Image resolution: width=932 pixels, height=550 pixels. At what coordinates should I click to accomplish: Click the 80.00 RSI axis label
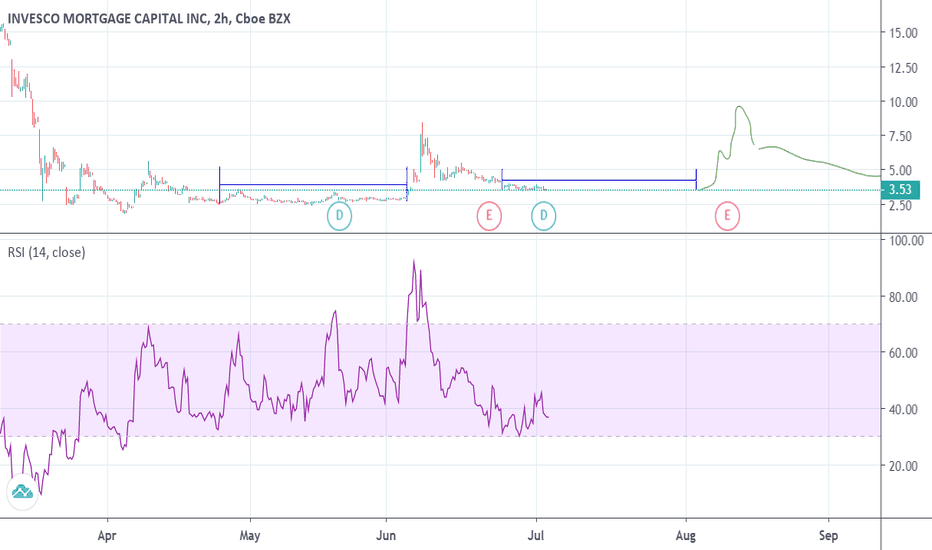pyautogui.click(x=903, y=297)
